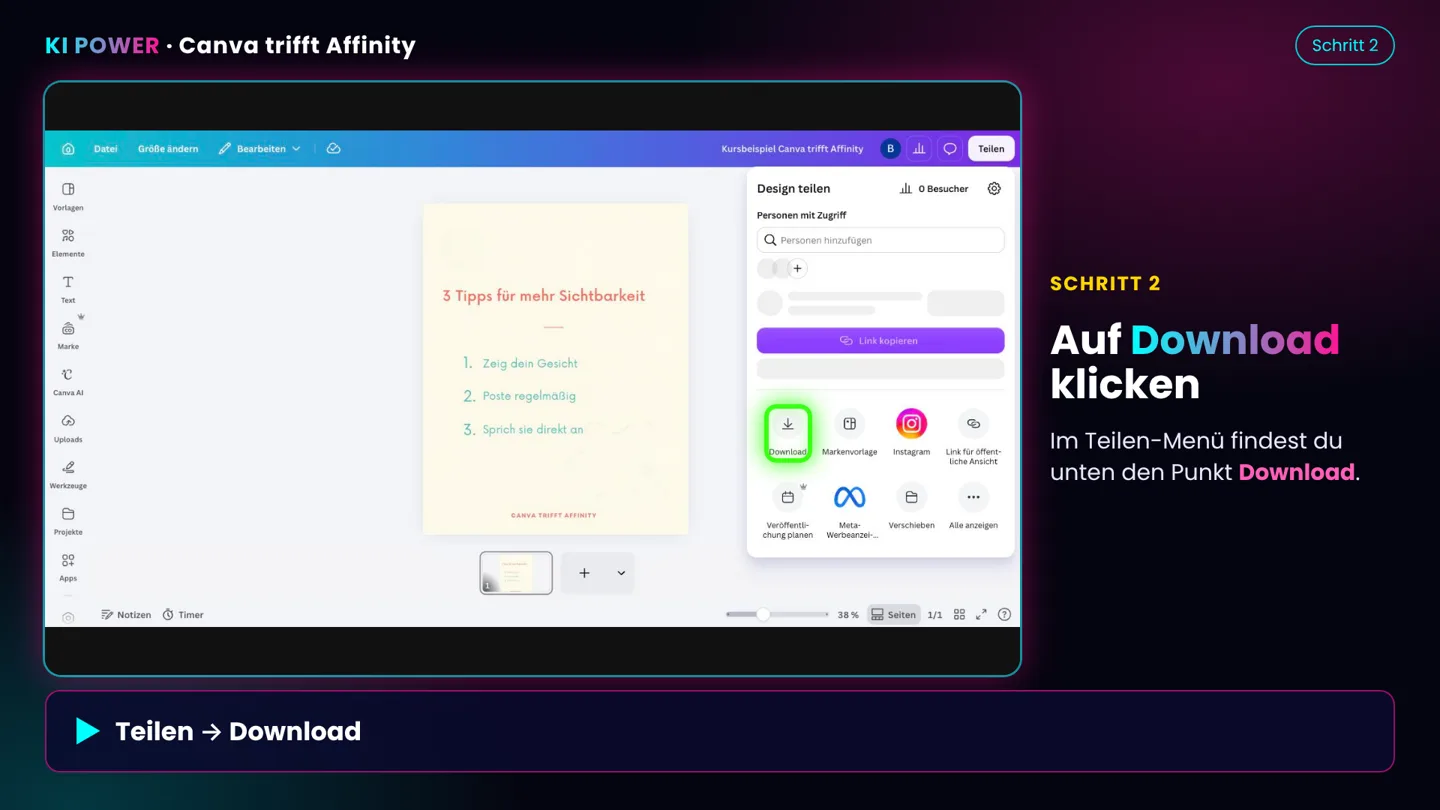This screenshot has height=810, width=1440.
Task: Click the zoom slider handle
Action: (x=763, y=615)
